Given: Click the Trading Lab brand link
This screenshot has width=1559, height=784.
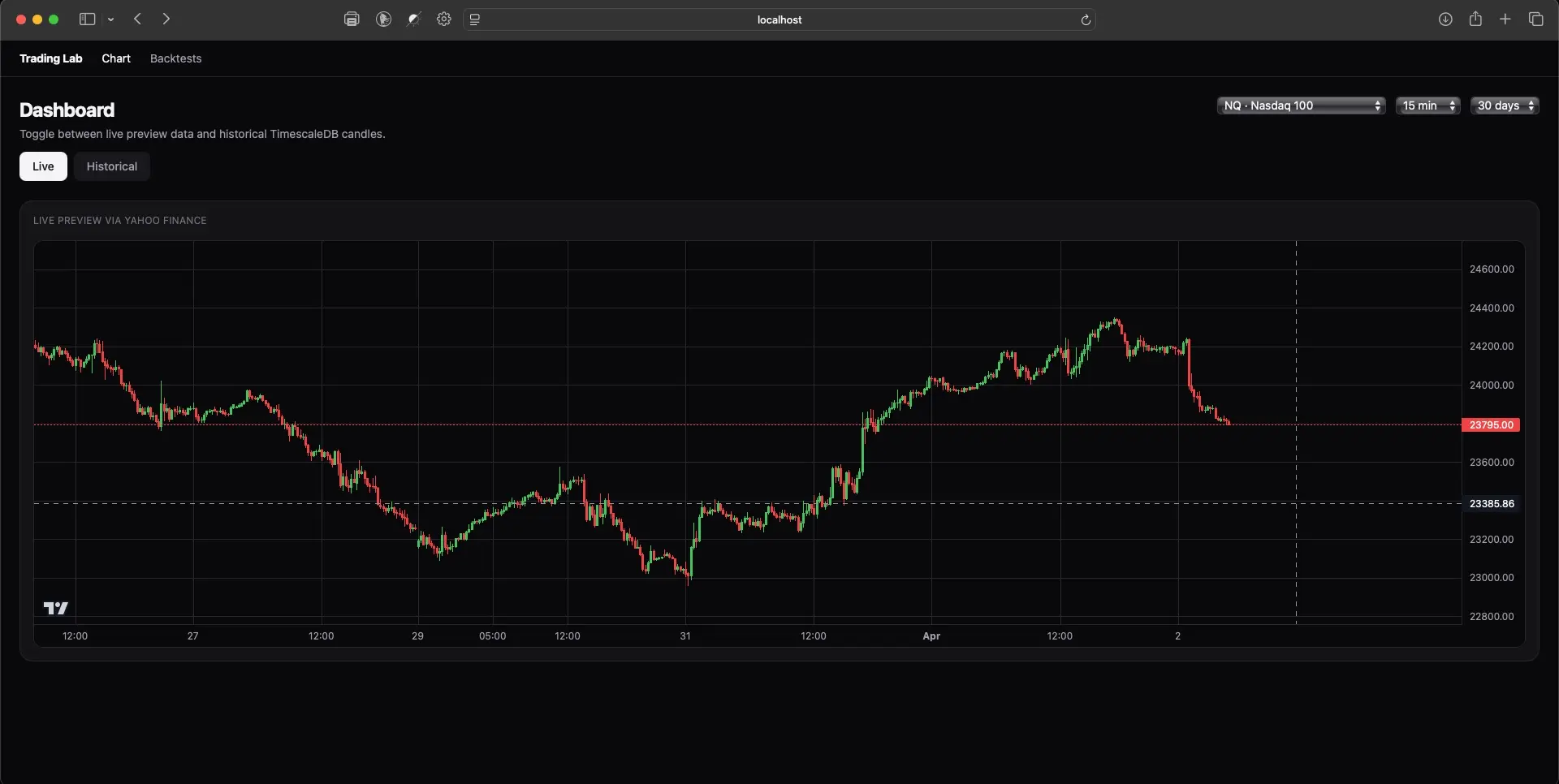Looking at the screenshot, I should click(x=50, y=58).
